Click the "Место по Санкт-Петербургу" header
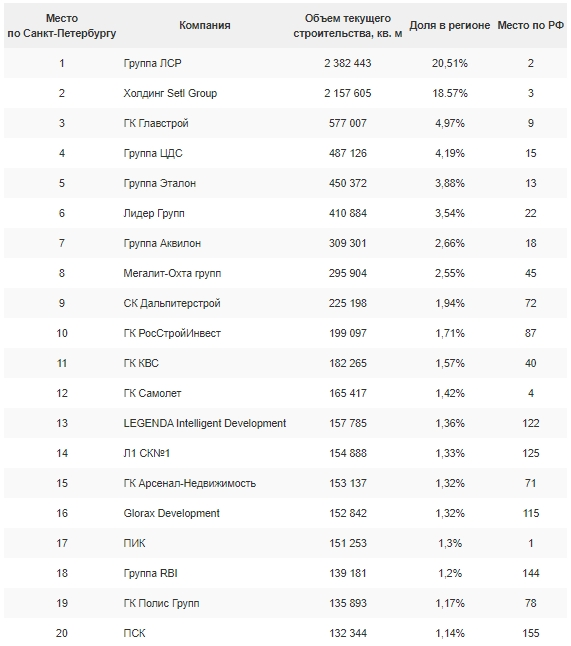Screen dimensions: 571x646 (x=62, y=26)
